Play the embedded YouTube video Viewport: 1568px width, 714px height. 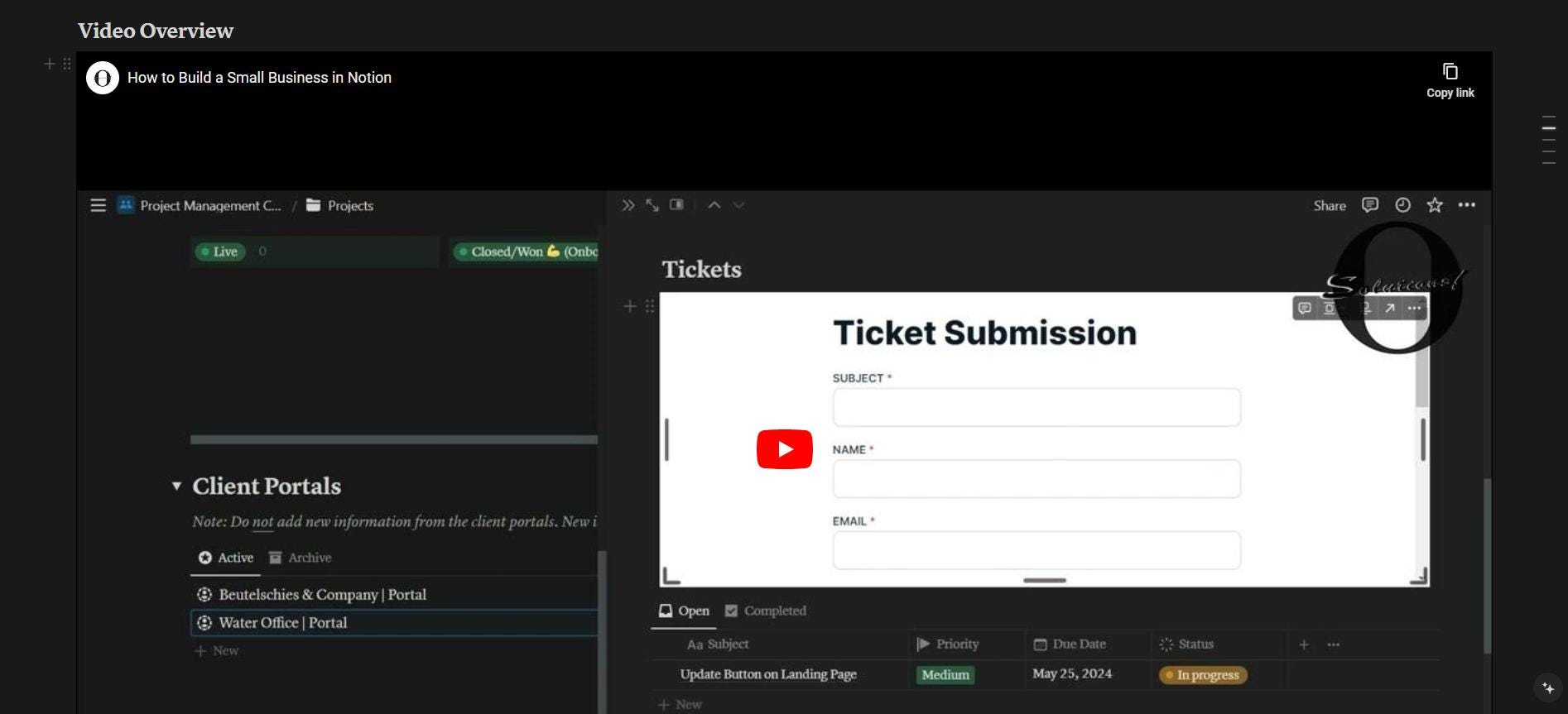(x=784, y=449)
